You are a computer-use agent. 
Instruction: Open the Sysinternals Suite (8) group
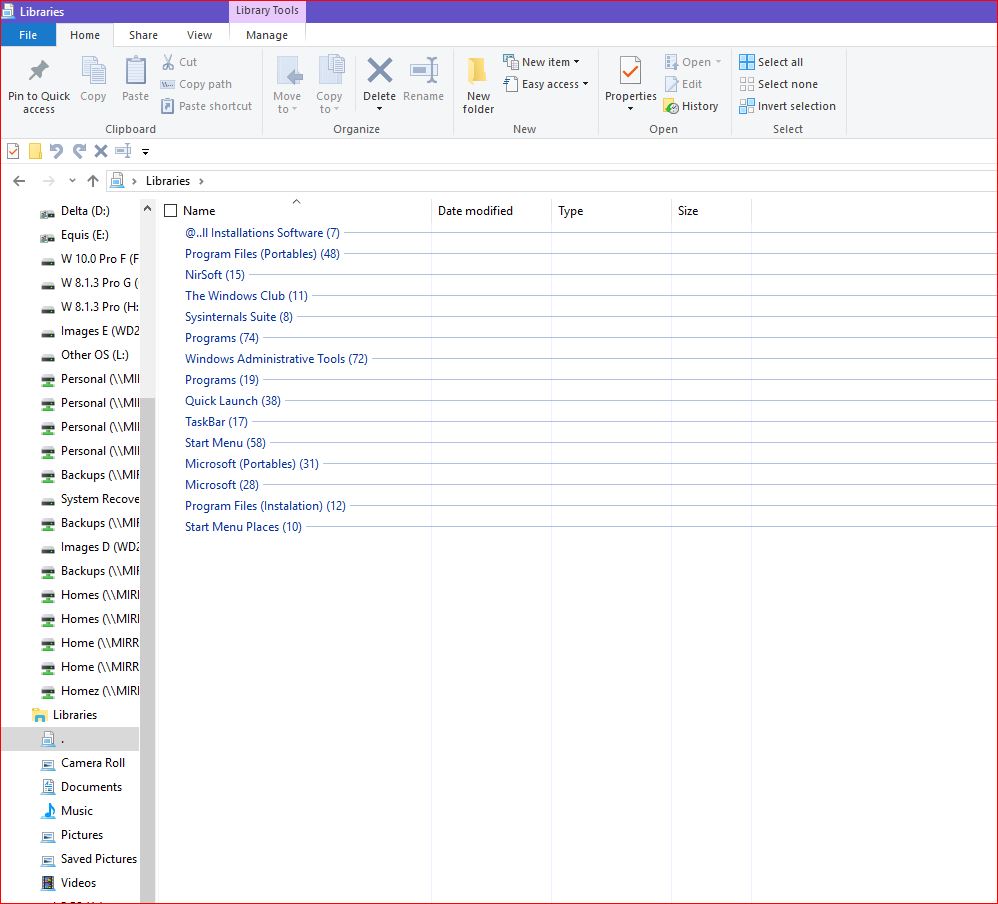tap(238, 317)
